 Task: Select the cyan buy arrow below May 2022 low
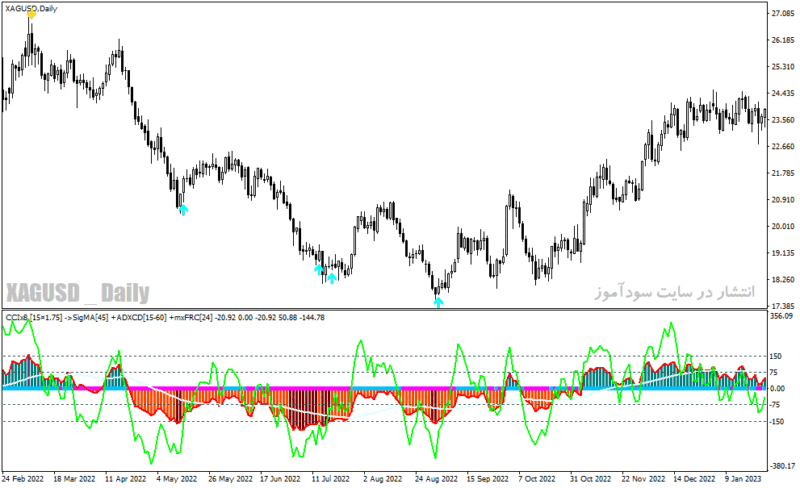pos(183,210)
